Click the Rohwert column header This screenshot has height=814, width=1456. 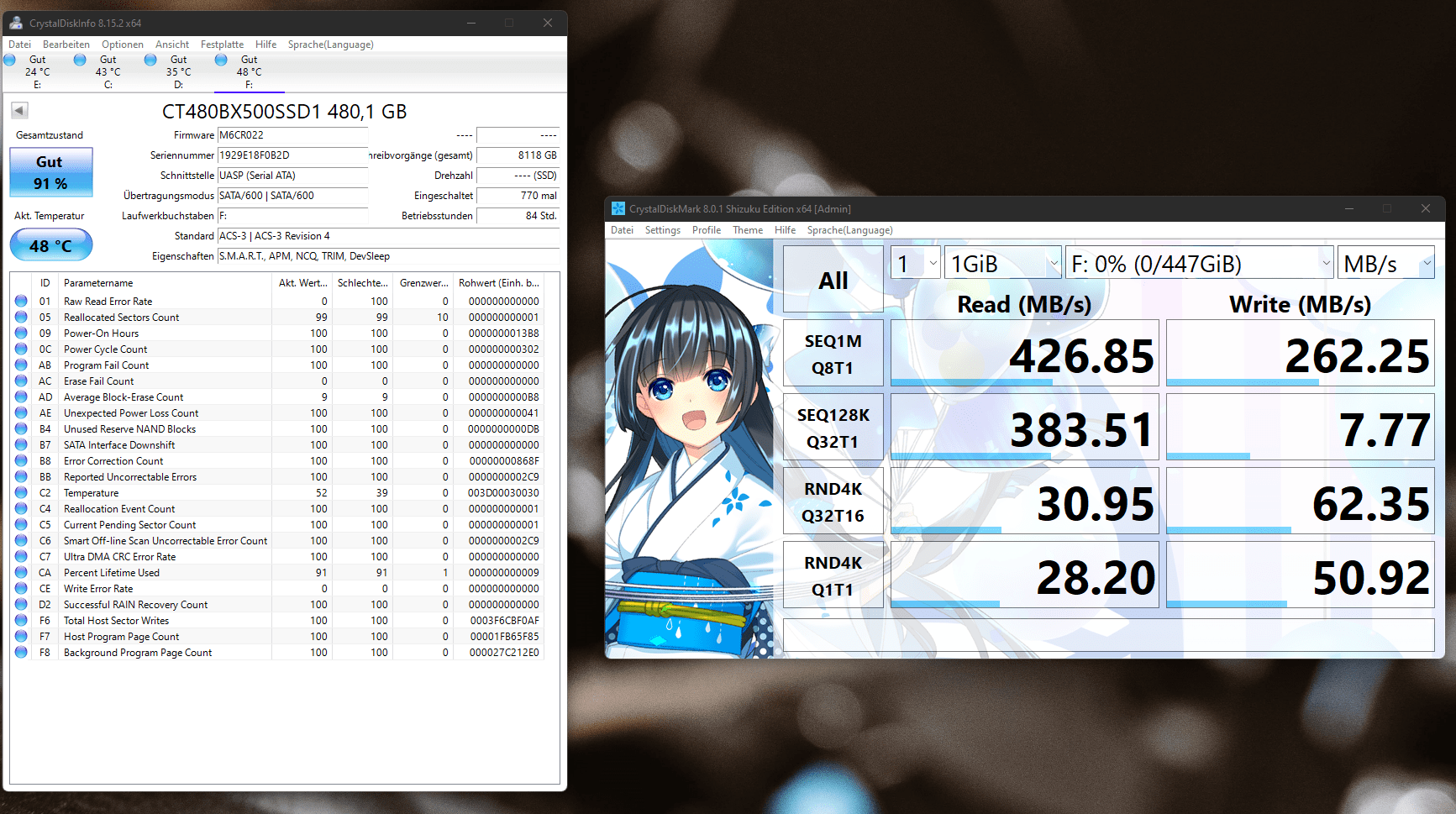[x=498, y=283]
